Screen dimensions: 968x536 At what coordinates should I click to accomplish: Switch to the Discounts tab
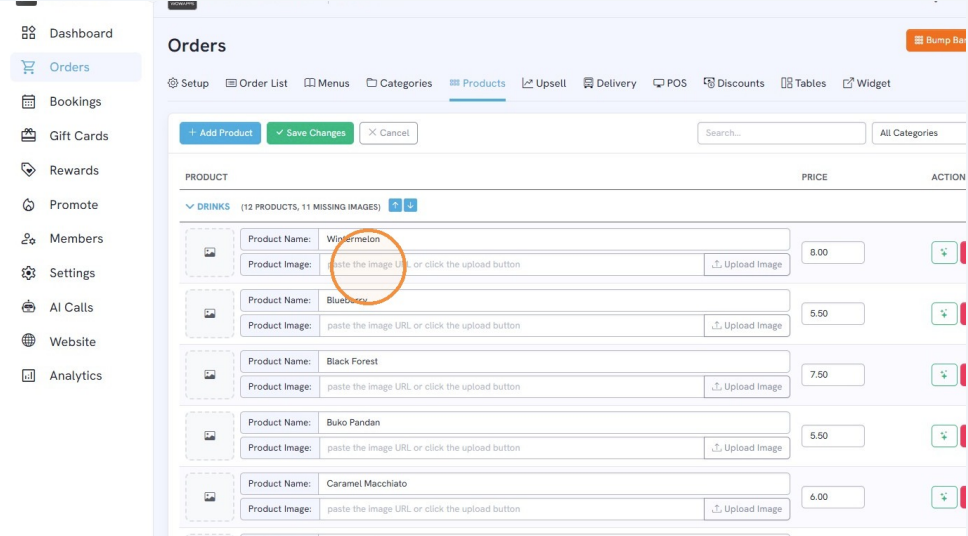pos(733,83)
